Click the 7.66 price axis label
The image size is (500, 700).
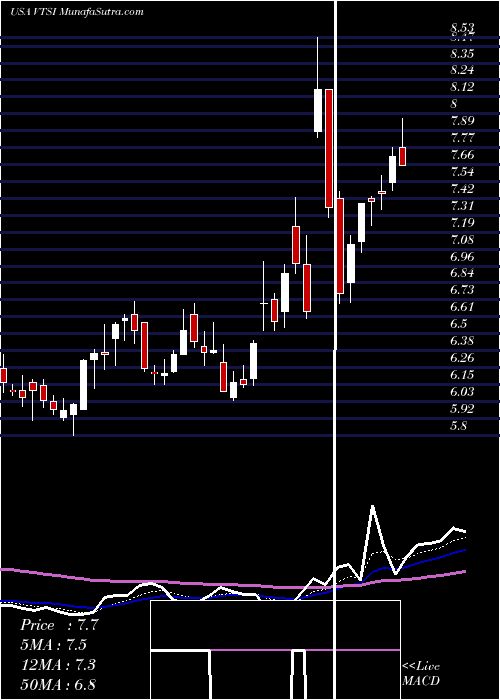pos(462,155)
